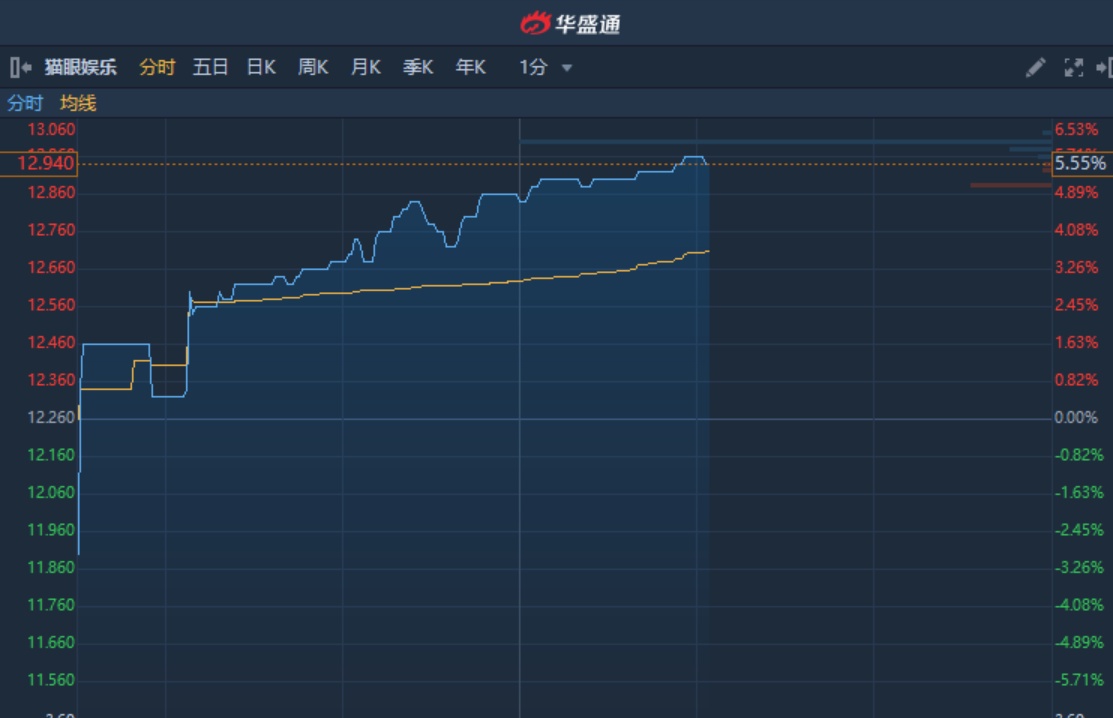Toggle the 分时 price line legend

click(25, 103)
